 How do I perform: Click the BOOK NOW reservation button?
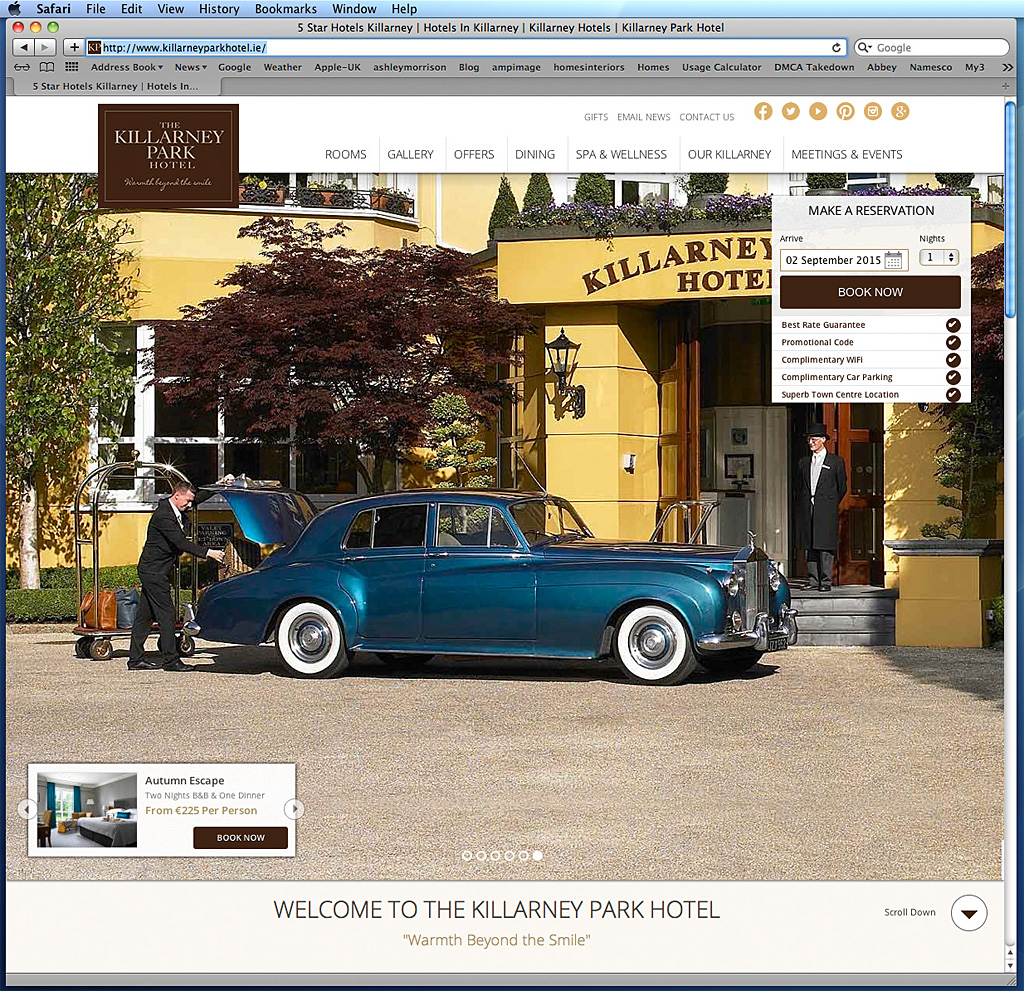click(869, 292)
